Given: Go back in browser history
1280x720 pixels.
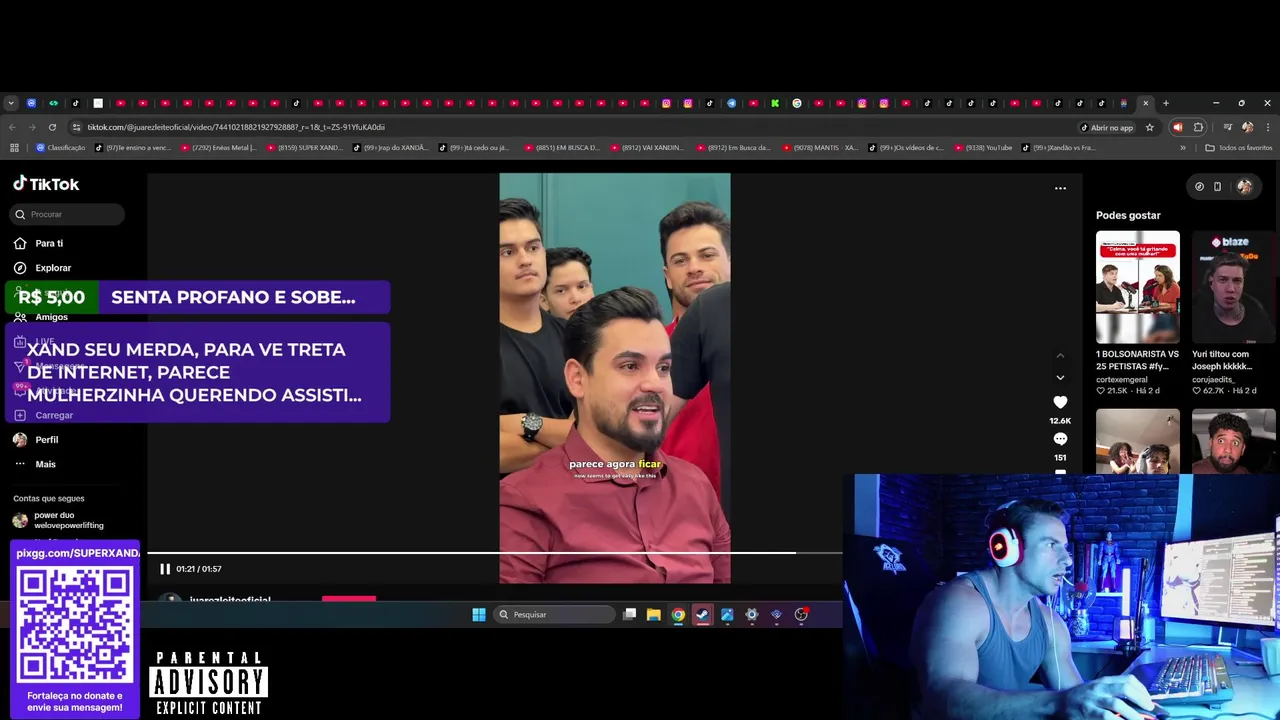Looking at the screenshot, I should click(12, 127).
